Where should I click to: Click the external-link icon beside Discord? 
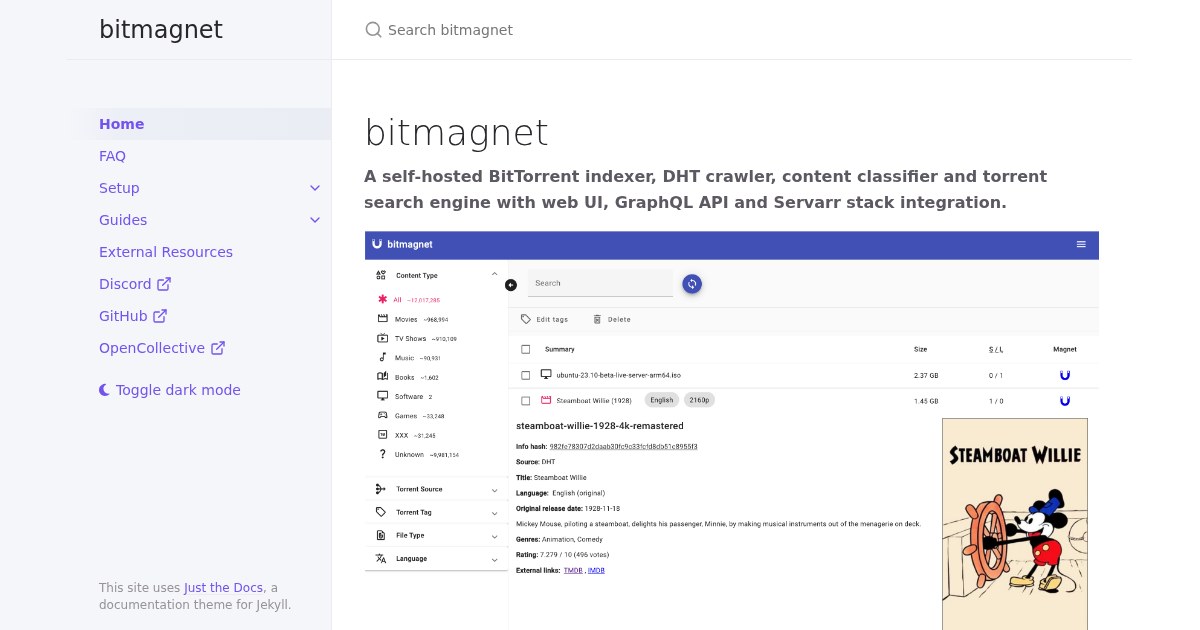164,284
